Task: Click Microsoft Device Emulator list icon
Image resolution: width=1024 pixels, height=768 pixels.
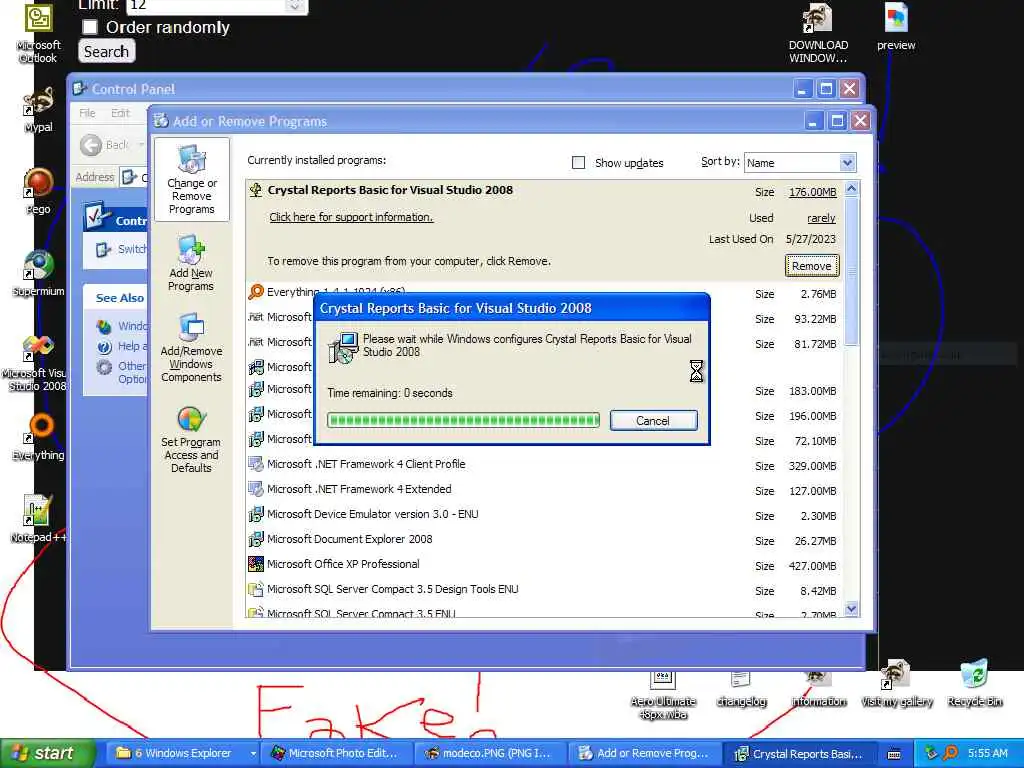Action: 256,515
